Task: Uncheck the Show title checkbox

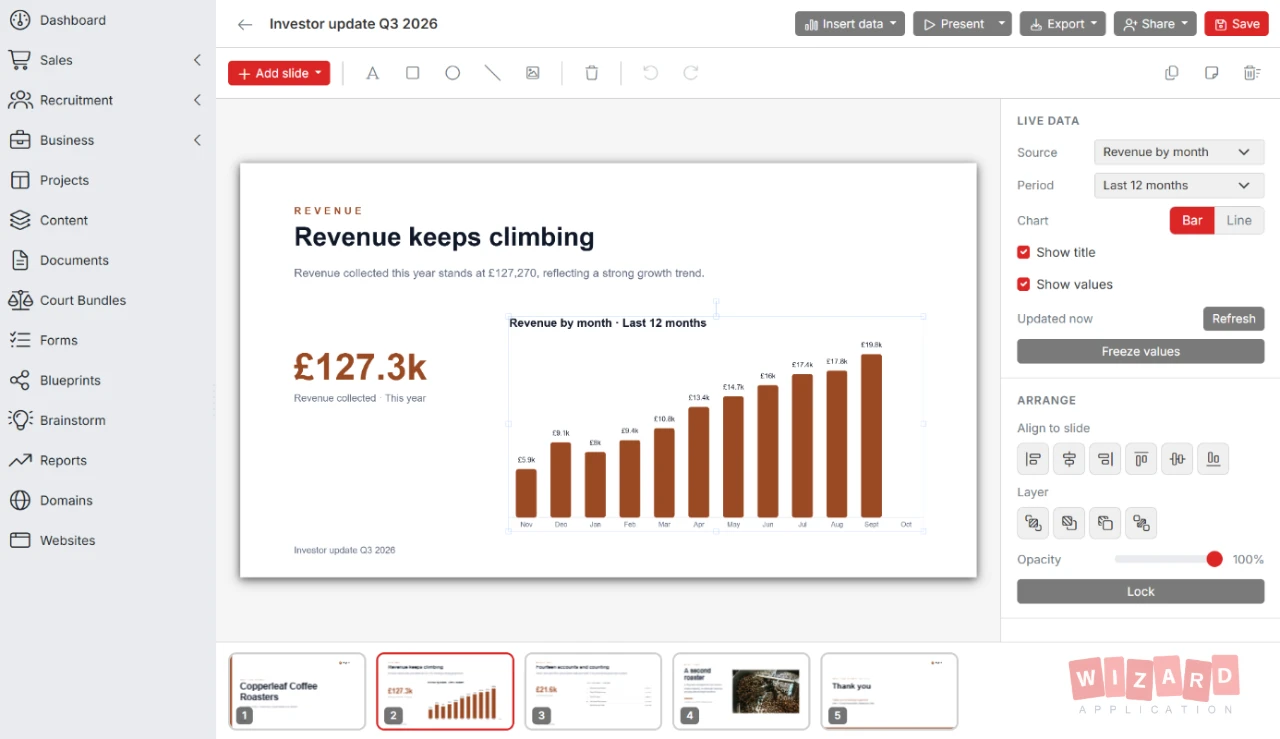Action: (1023, 252)
